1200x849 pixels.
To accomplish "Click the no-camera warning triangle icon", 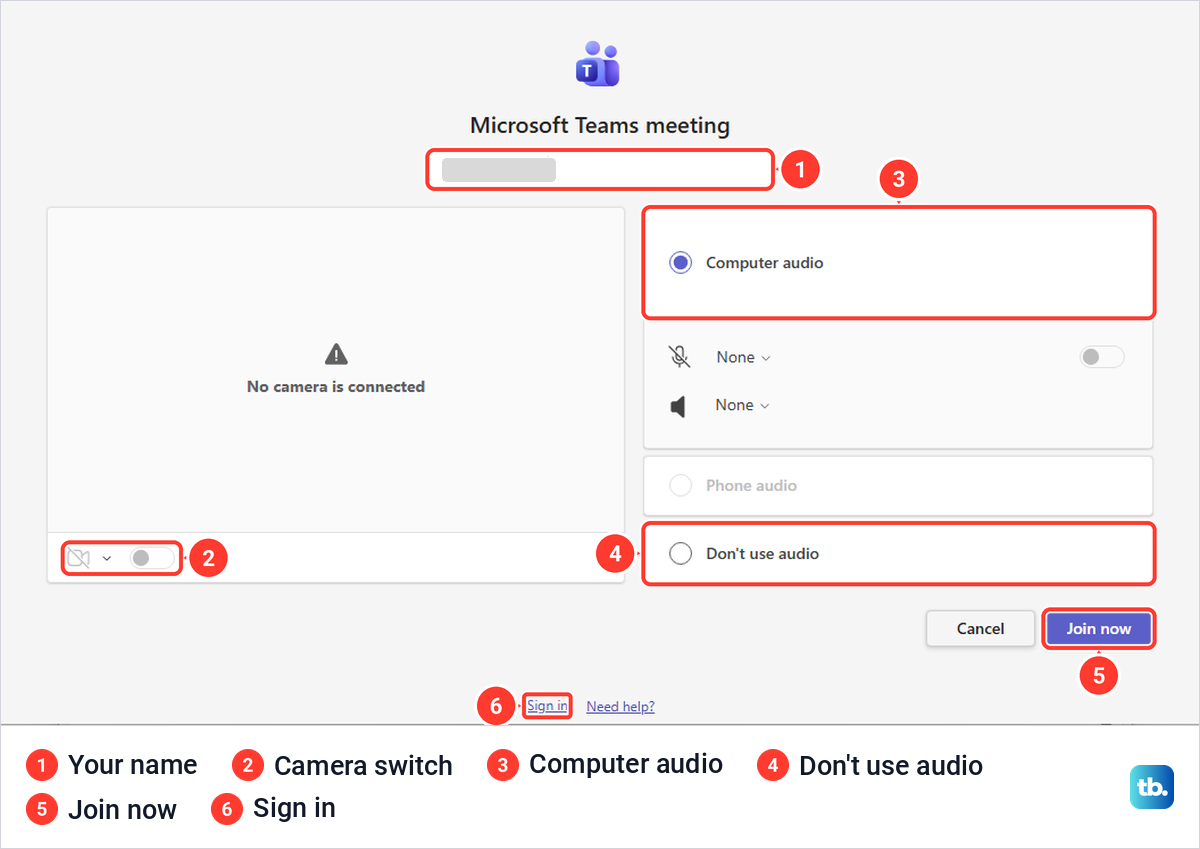I will point(336,354).
